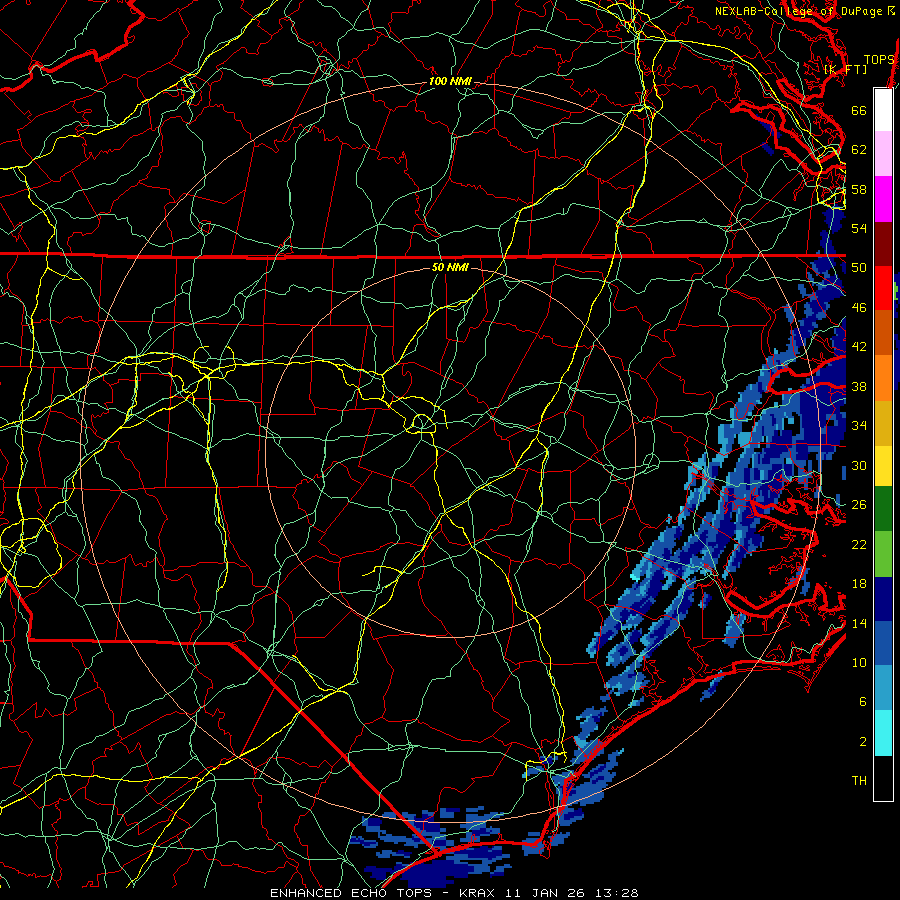Screen dimensions: 900x900
Task: Click the '[K FT]' units label
Action: click(x=845, y=69)
